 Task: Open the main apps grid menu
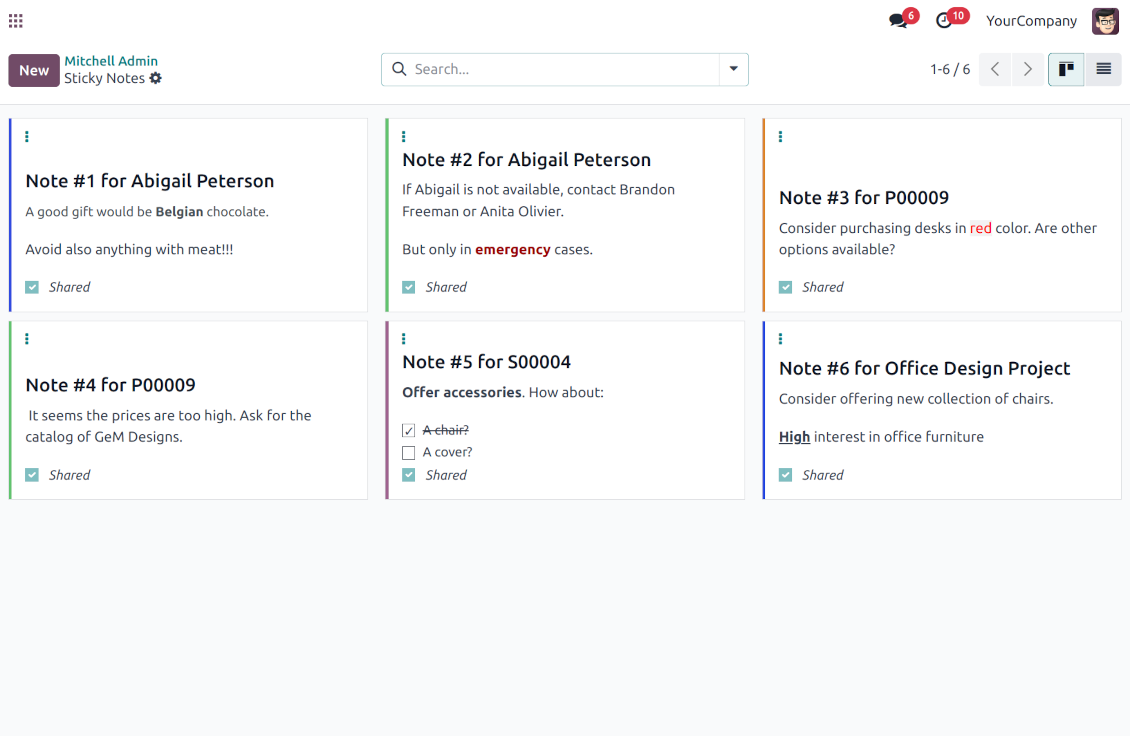click(15, 21)
